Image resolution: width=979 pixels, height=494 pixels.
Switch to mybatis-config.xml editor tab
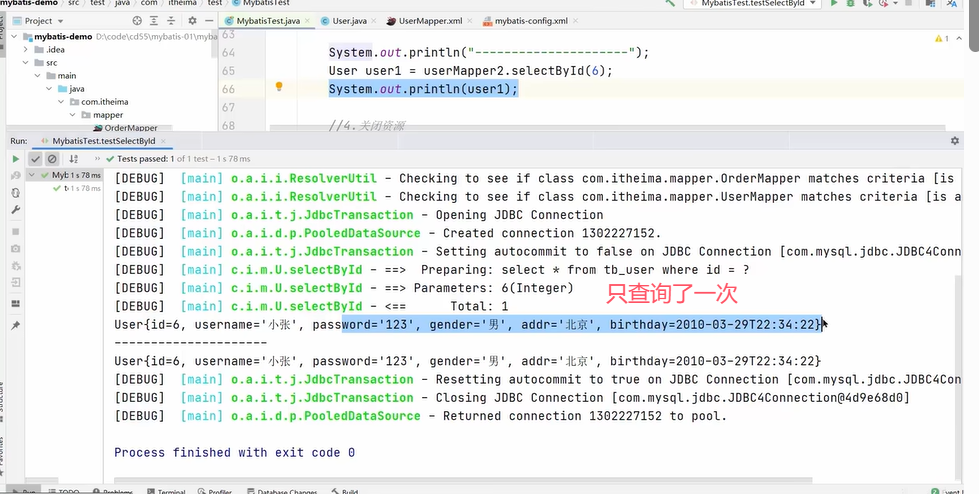531,21
